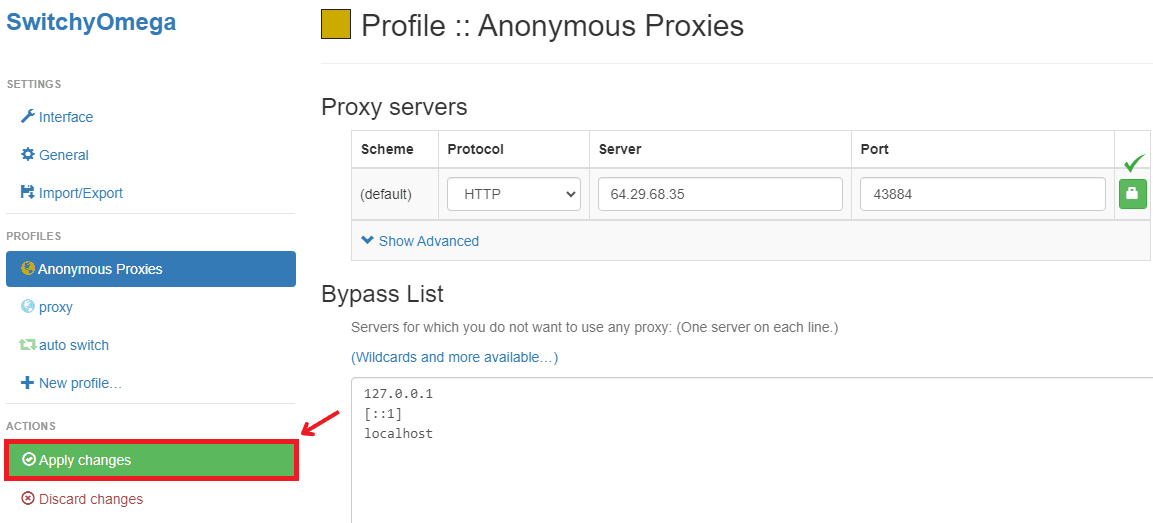
Task: Click the Port number input field
Action: [x=982, y=194]
